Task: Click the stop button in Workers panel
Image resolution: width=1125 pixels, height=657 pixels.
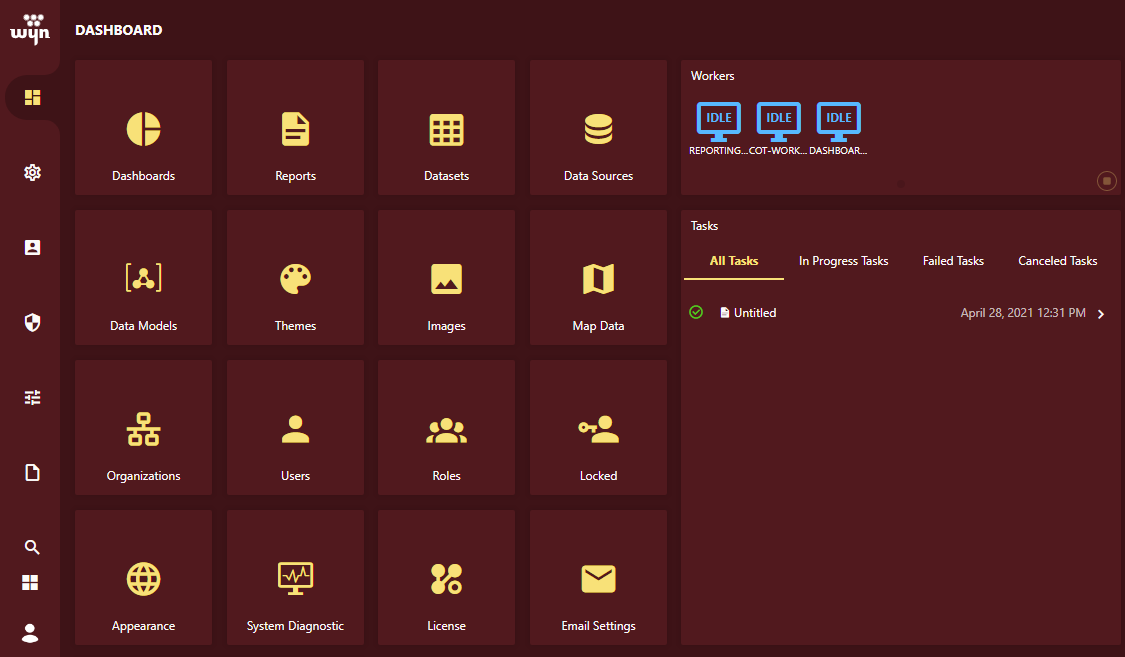Action: [x=1106, y=181]
